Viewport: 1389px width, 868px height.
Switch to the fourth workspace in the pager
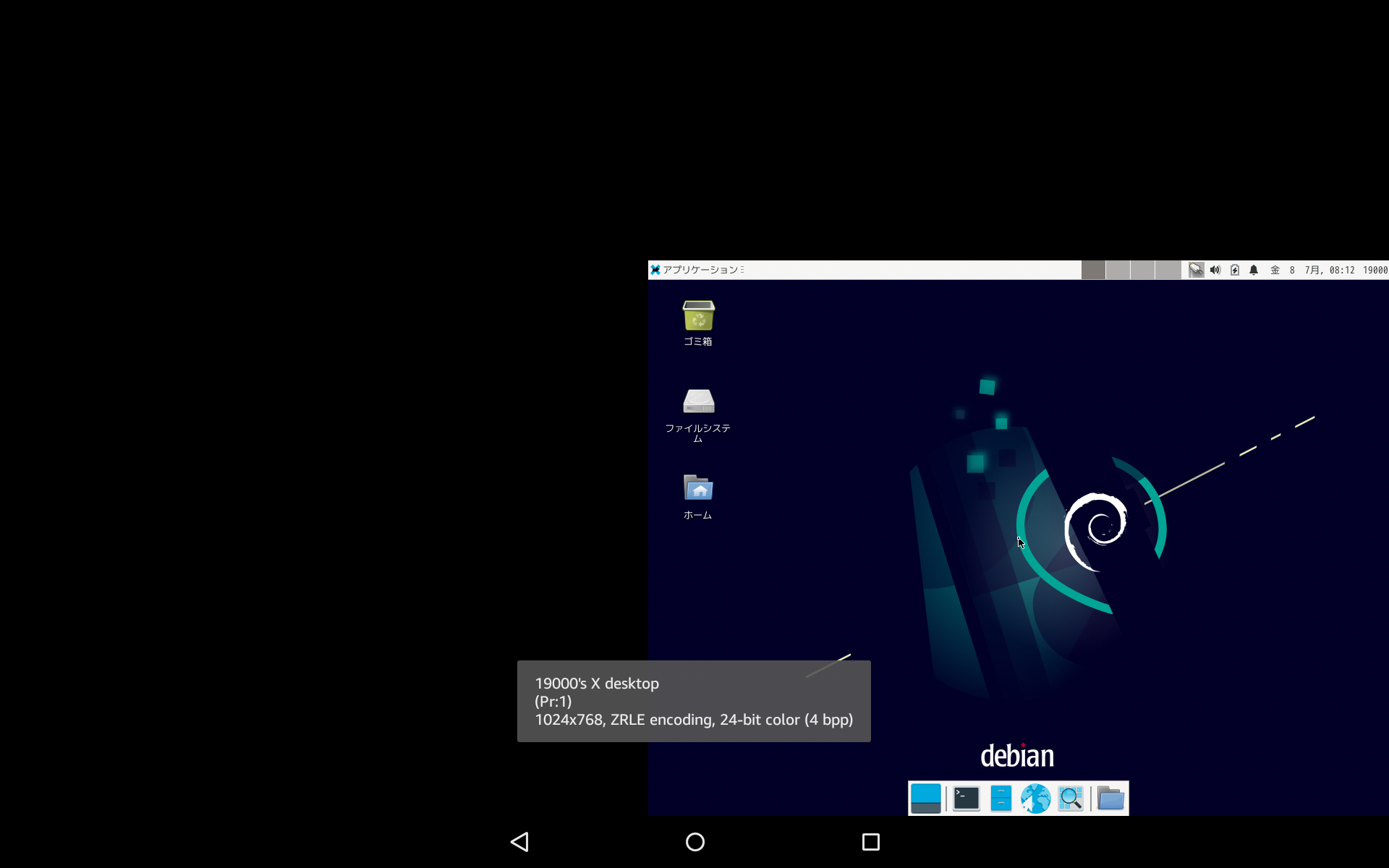point(1167,270)
